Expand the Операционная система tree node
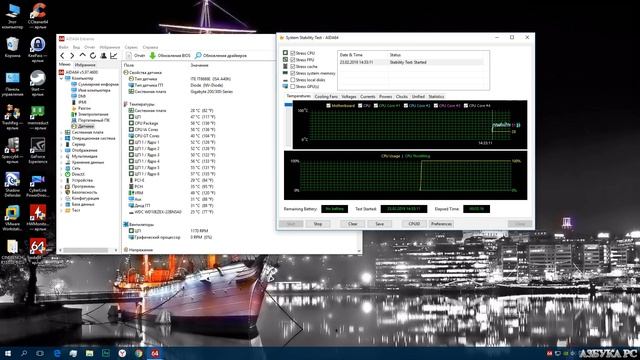 click(62, 138)
